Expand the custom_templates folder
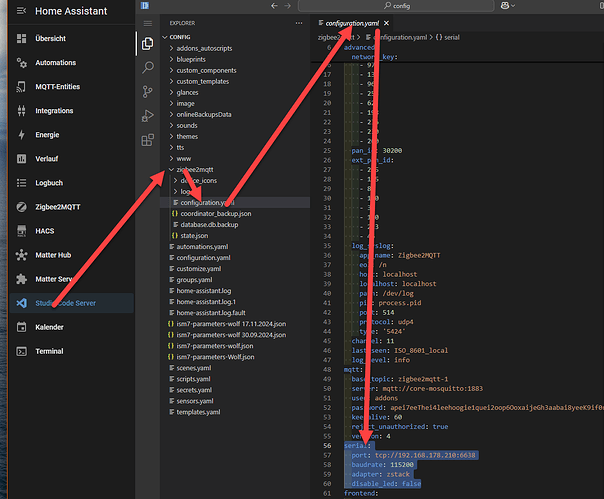Viewport: 604px width, 499px height. pyautogui.click(x=171, y=81)
